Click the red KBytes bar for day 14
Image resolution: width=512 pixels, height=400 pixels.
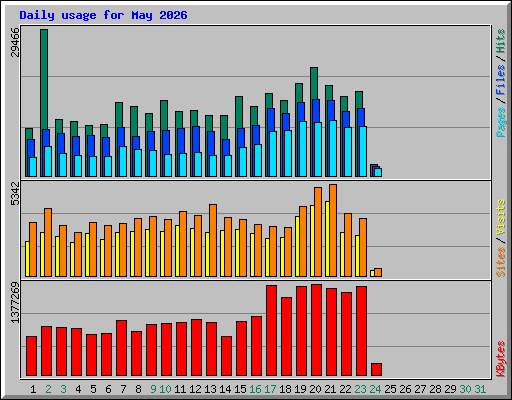point(226,356)
